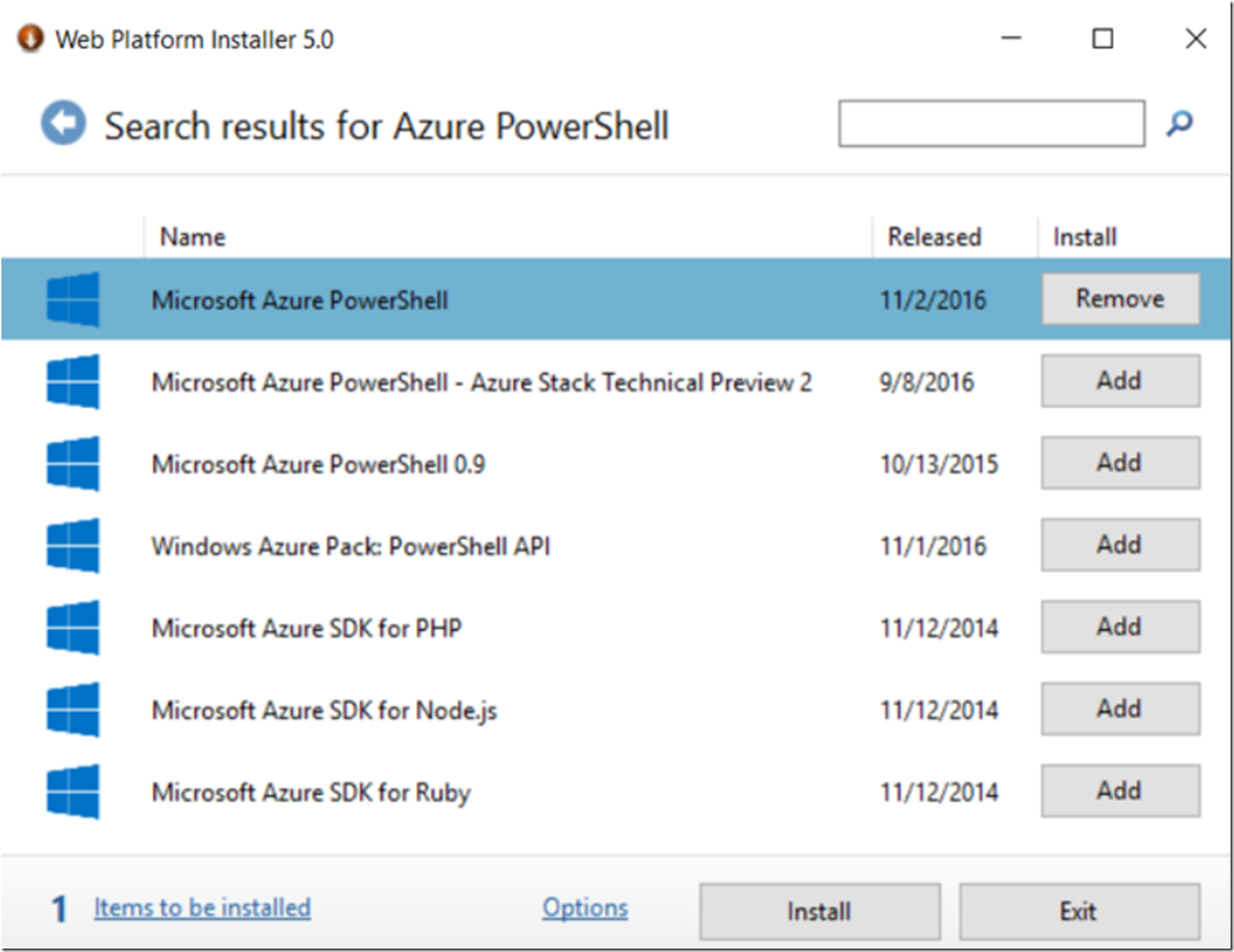
Task: Minimize the Web Platform Installer window
Action: [x=1011, y=38]
